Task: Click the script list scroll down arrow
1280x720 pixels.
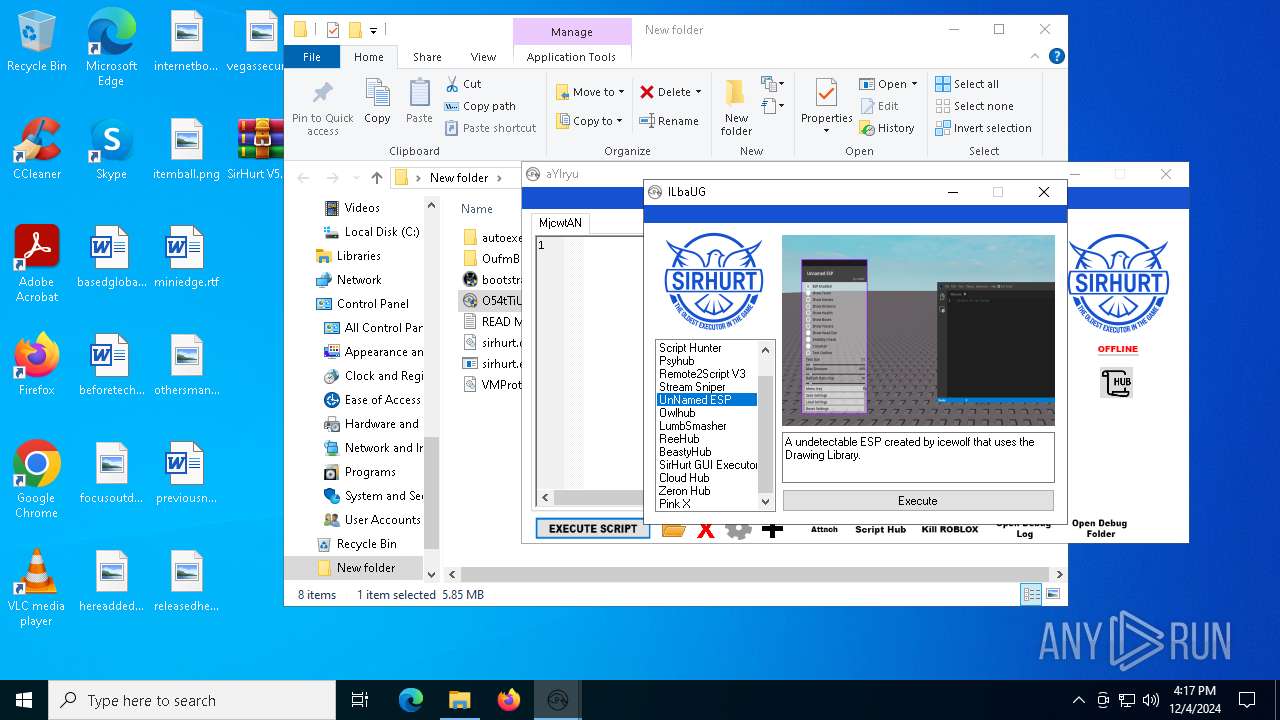Action: pyautogui.click(x=767, y=502)
